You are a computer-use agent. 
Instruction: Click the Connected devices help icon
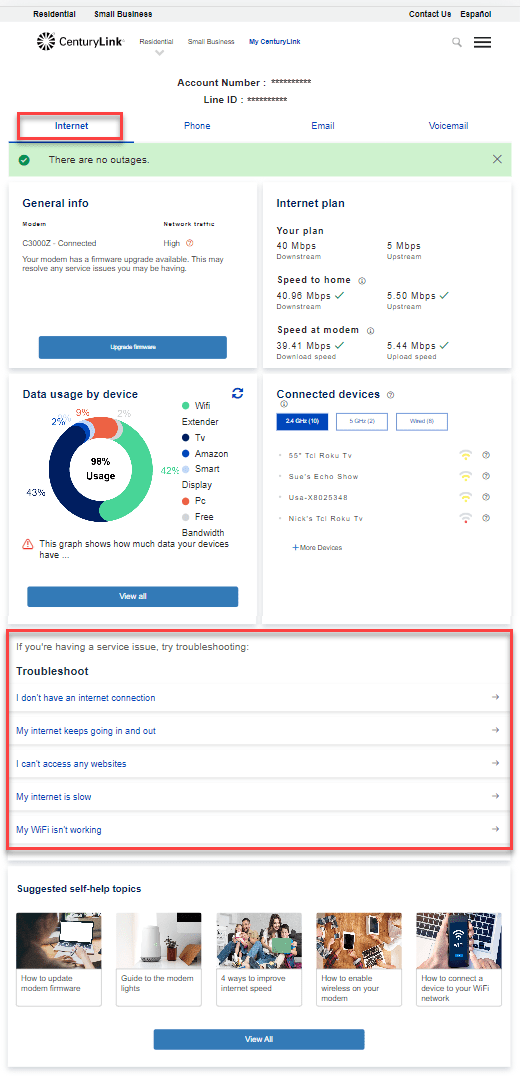click(390, 395)
